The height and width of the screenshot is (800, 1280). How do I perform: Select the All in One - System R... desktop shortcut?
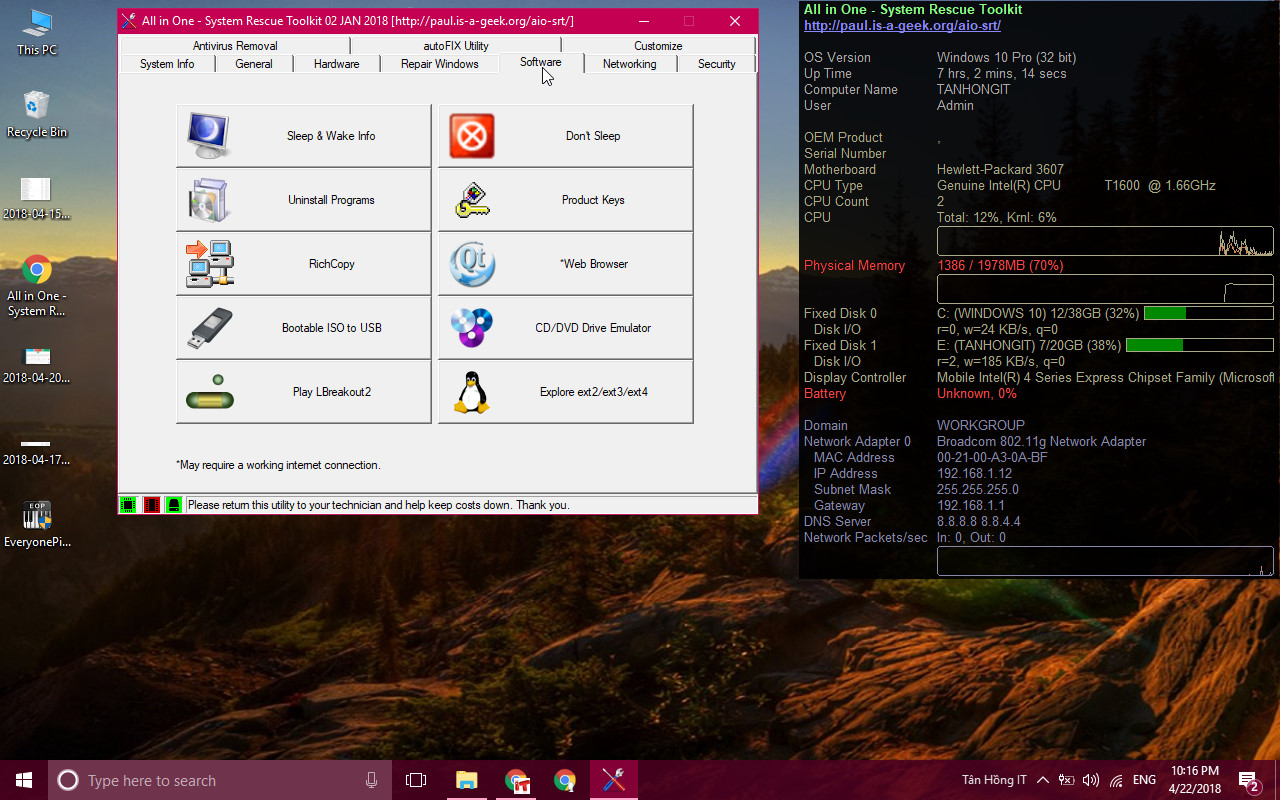[x=37, y=286]
